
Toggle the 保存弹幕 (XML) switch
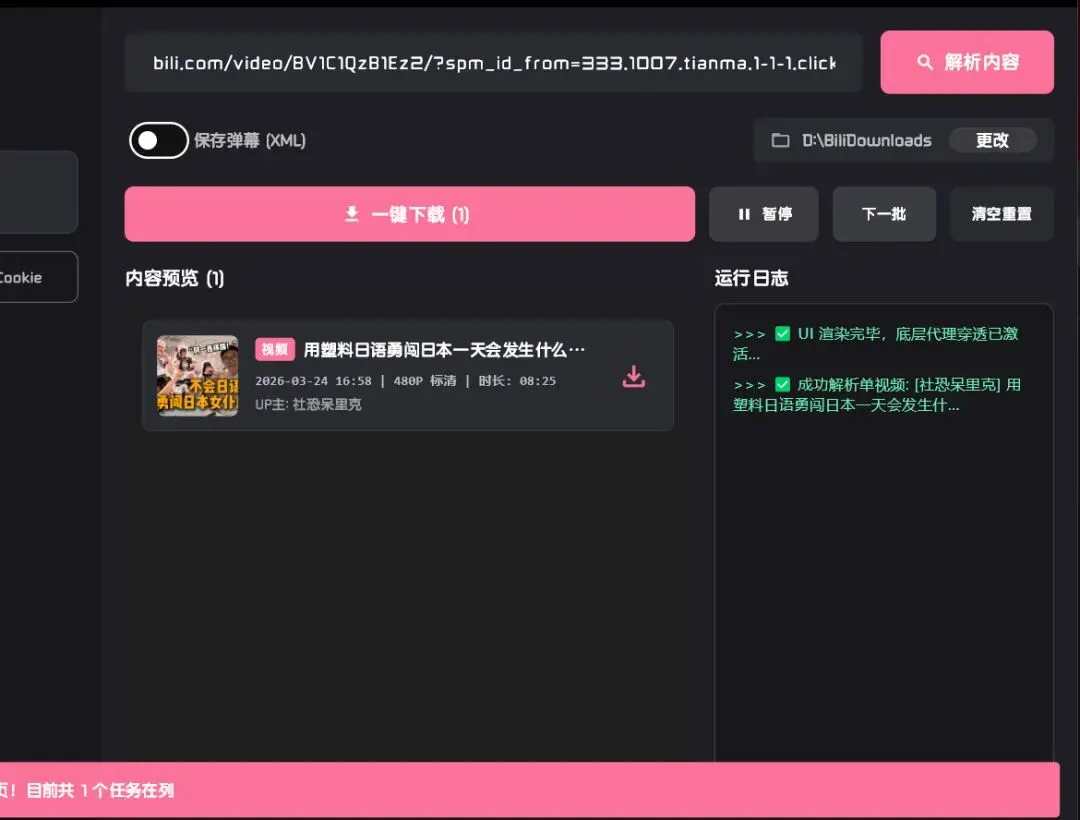[x=158, y=140]
